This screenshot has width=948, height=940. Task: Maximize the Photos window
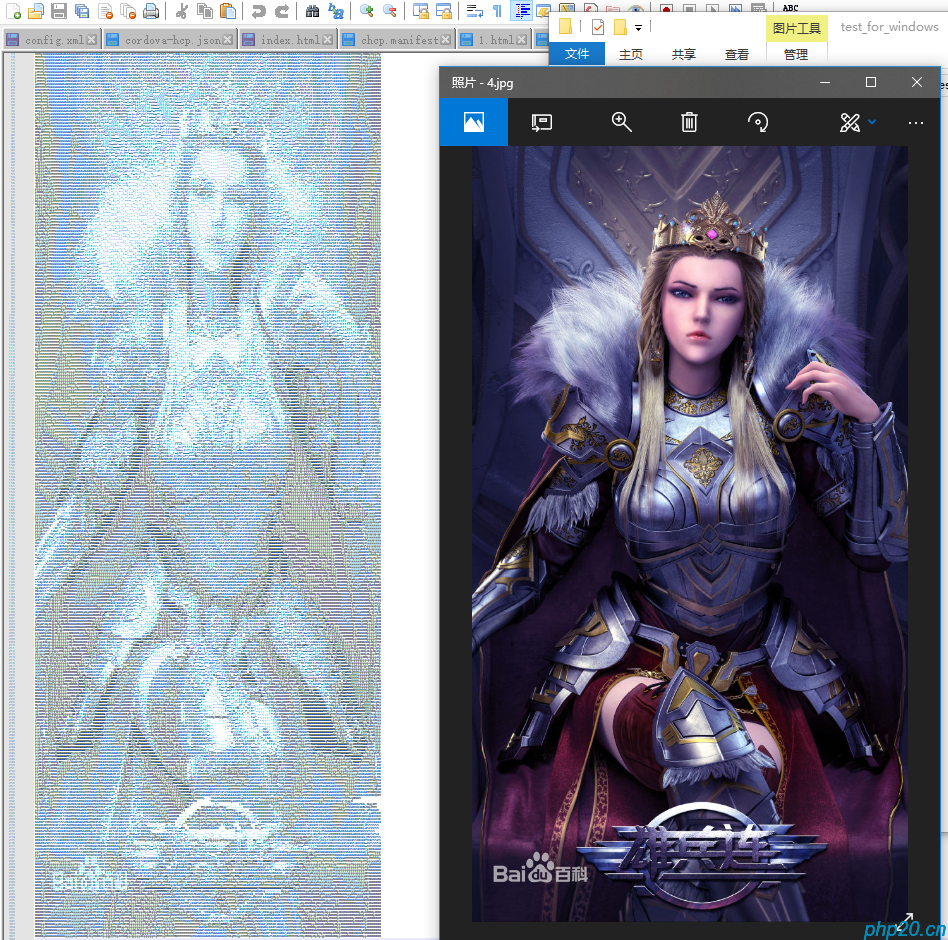pos(871,82)
